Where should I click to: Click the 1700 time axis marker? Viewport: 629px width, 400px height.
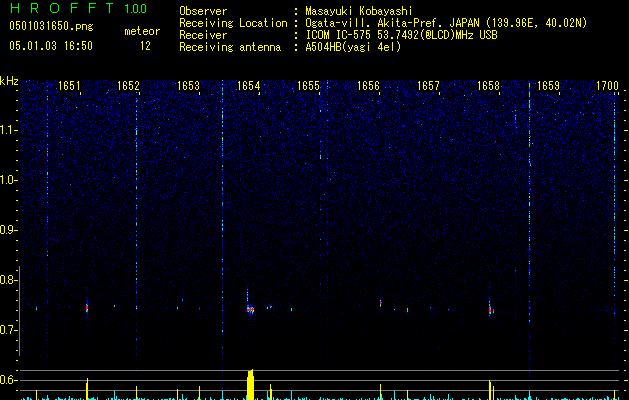[x=608, y=86]
